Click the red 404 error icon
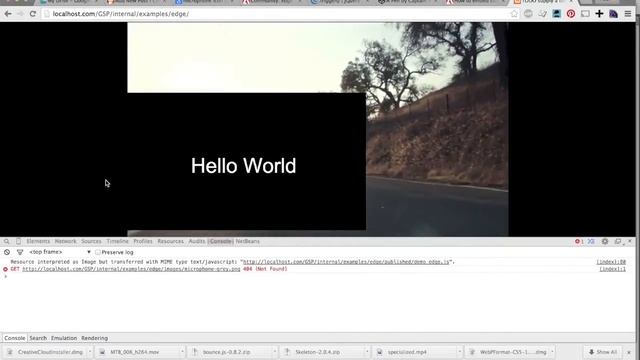 click(x=5, y=269)
